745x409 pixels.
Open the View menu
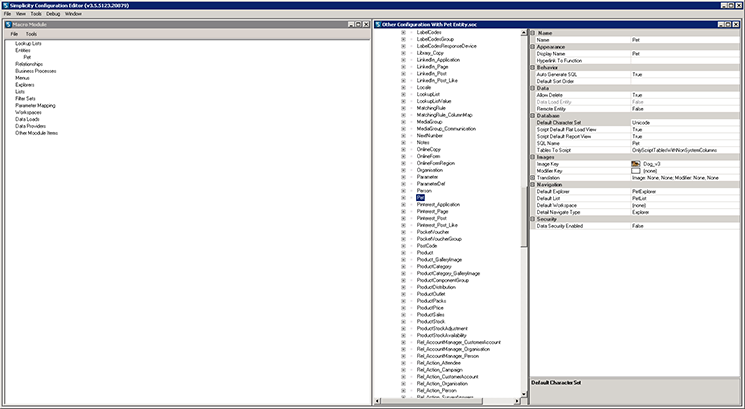[x=21, y=14]
